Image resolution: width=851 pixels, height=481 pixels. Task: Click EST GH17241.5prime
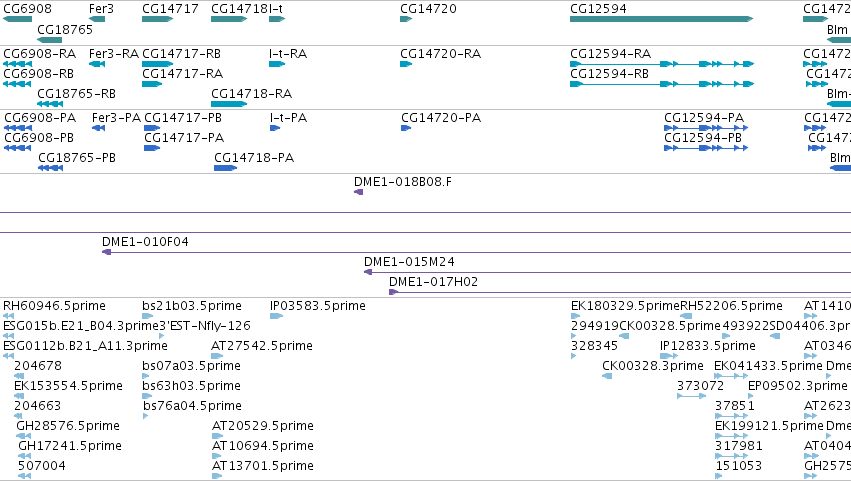pyautogui.click(x=70, y=447)
